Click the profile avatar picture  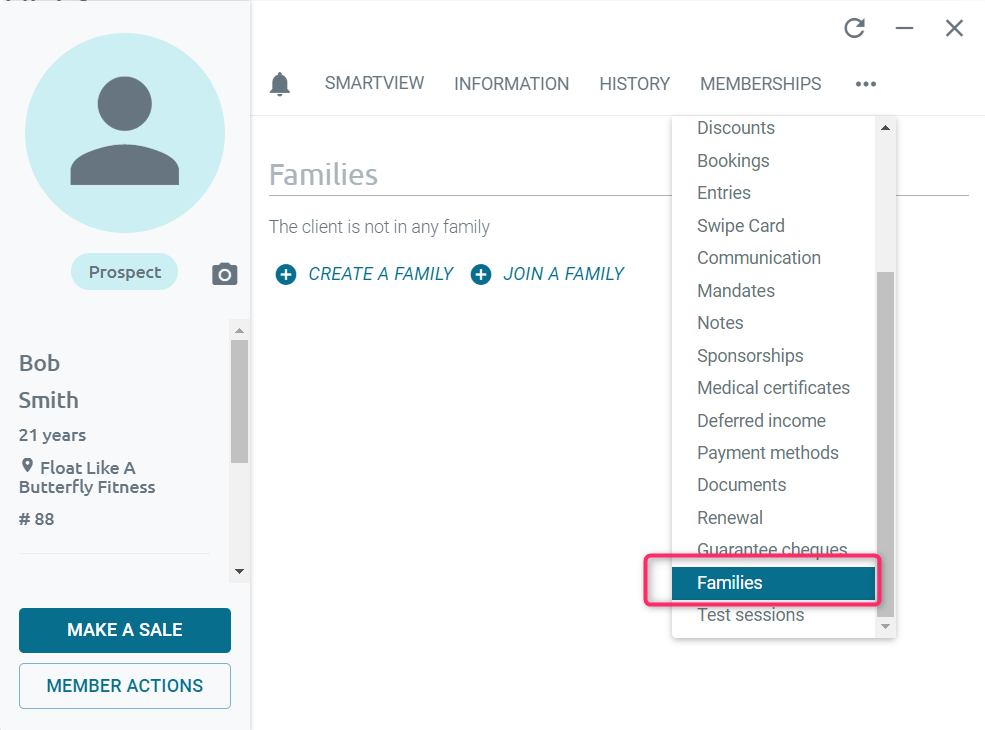pyautogui.click(x=125, y=133)
